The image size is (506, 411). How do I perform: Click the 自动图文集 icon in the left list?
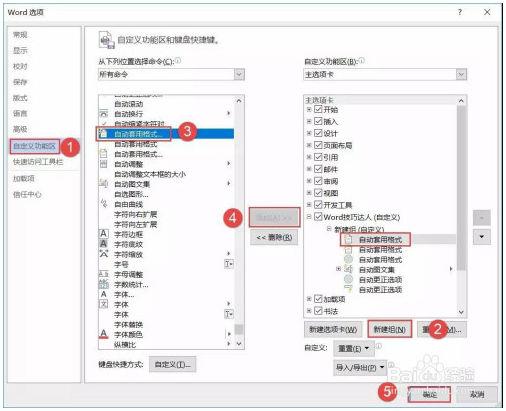(104, 183)
